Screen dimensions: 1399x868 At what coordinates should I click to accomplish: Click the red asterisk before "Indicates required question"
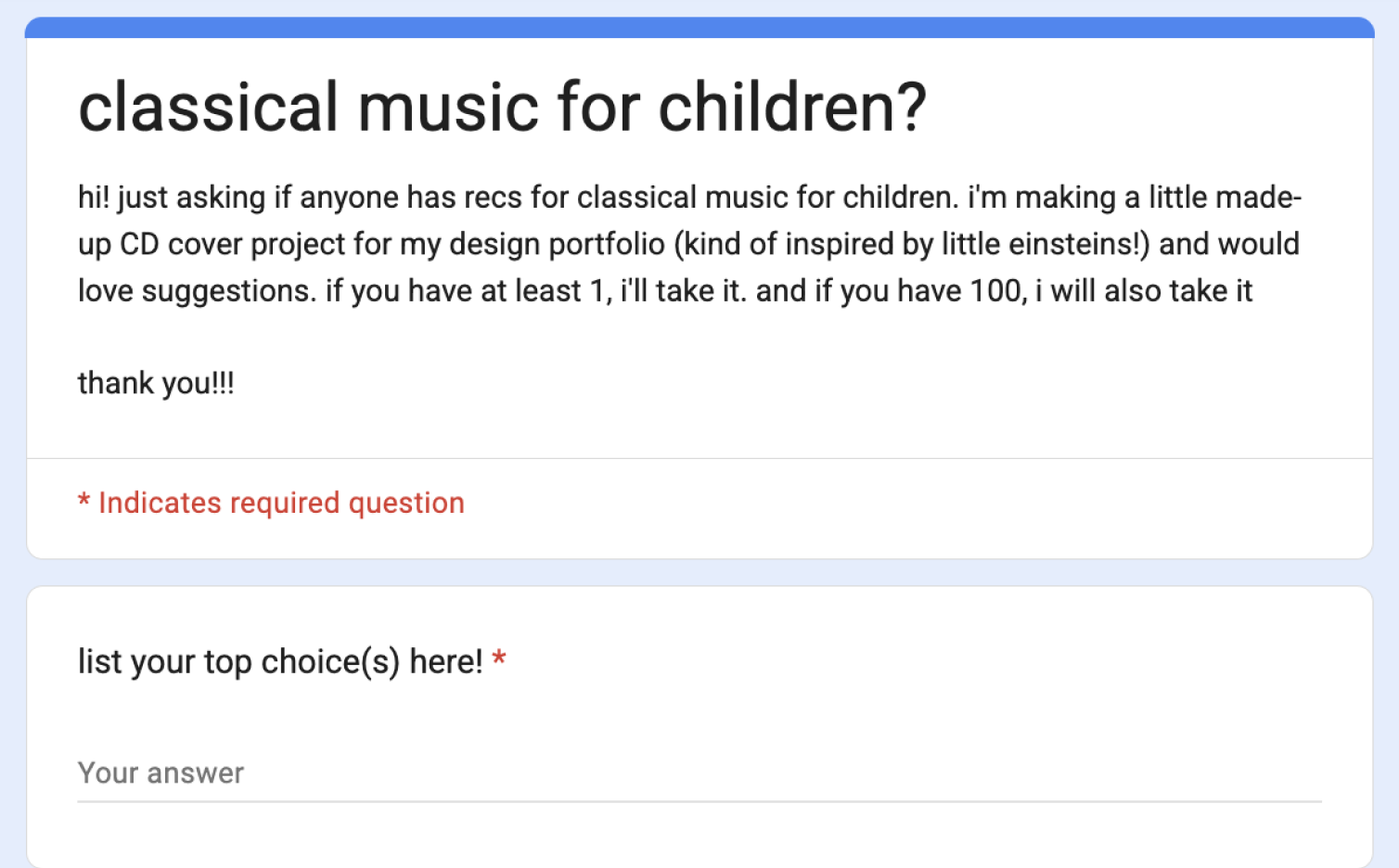tap(83, 502)
